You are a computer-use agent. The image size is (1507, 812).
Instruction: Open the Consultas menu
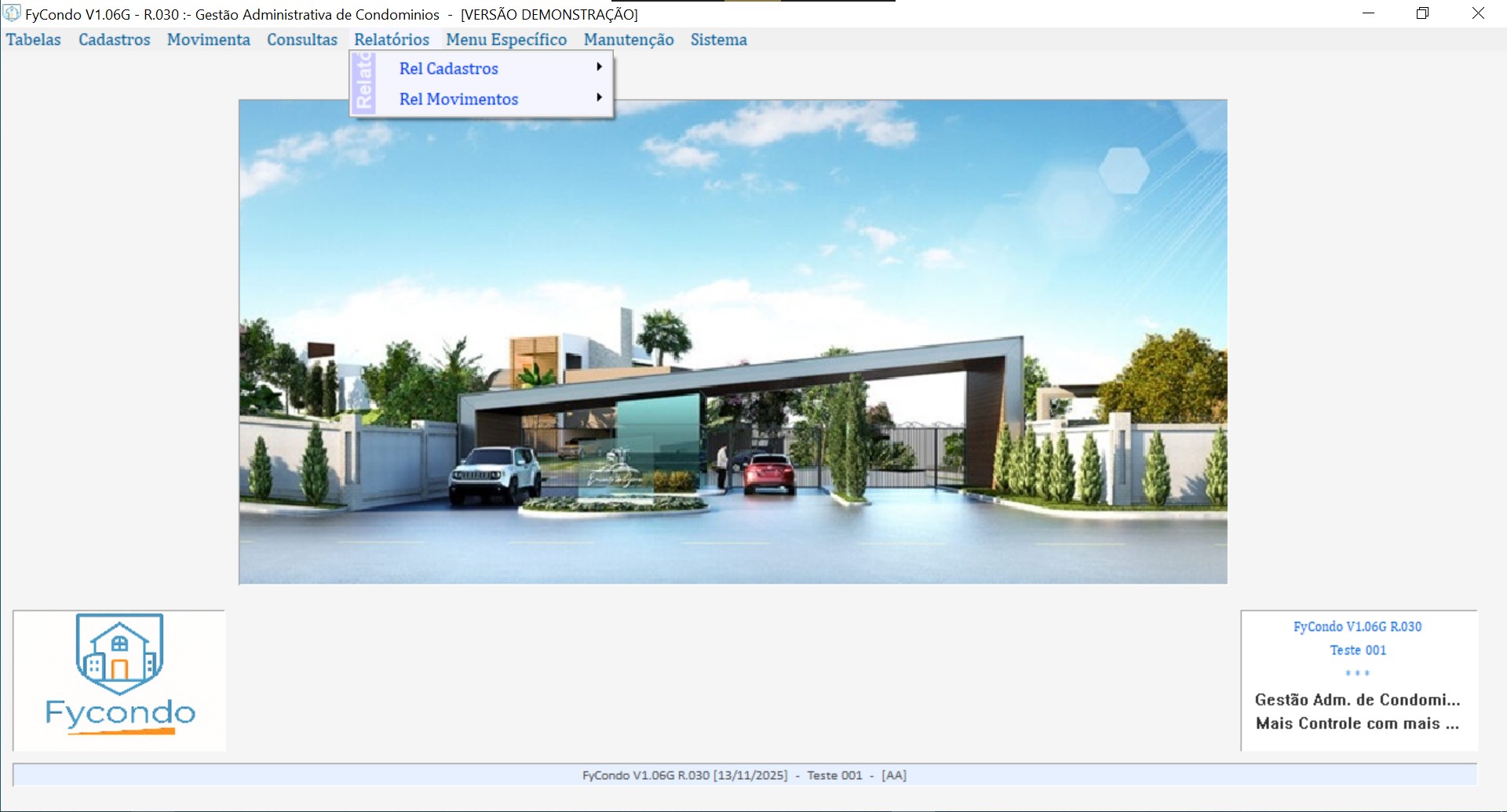(x=301, y=40)
